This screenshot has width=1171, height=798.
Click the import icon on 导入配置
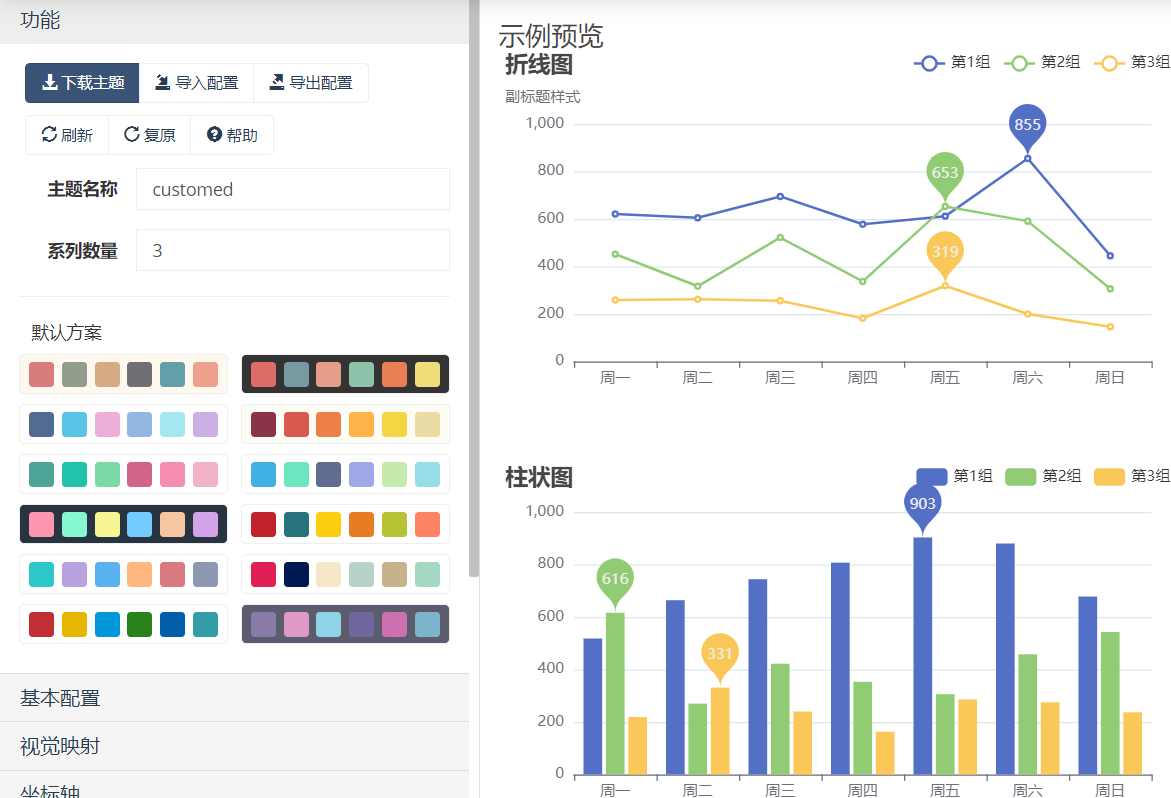(x=162, y=83)
